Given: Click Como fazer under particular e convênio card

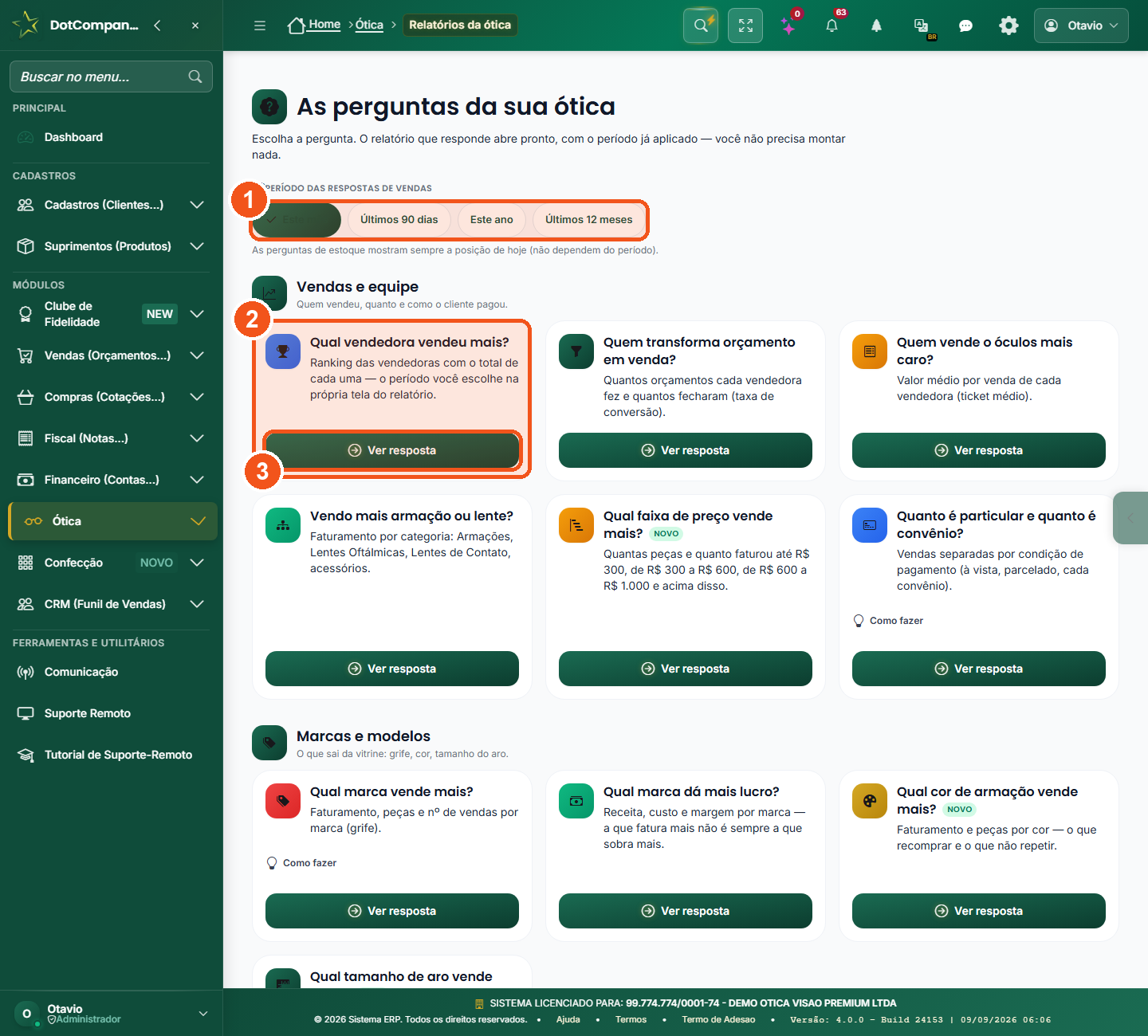Looking at the screenshot, I should (888, 621).
